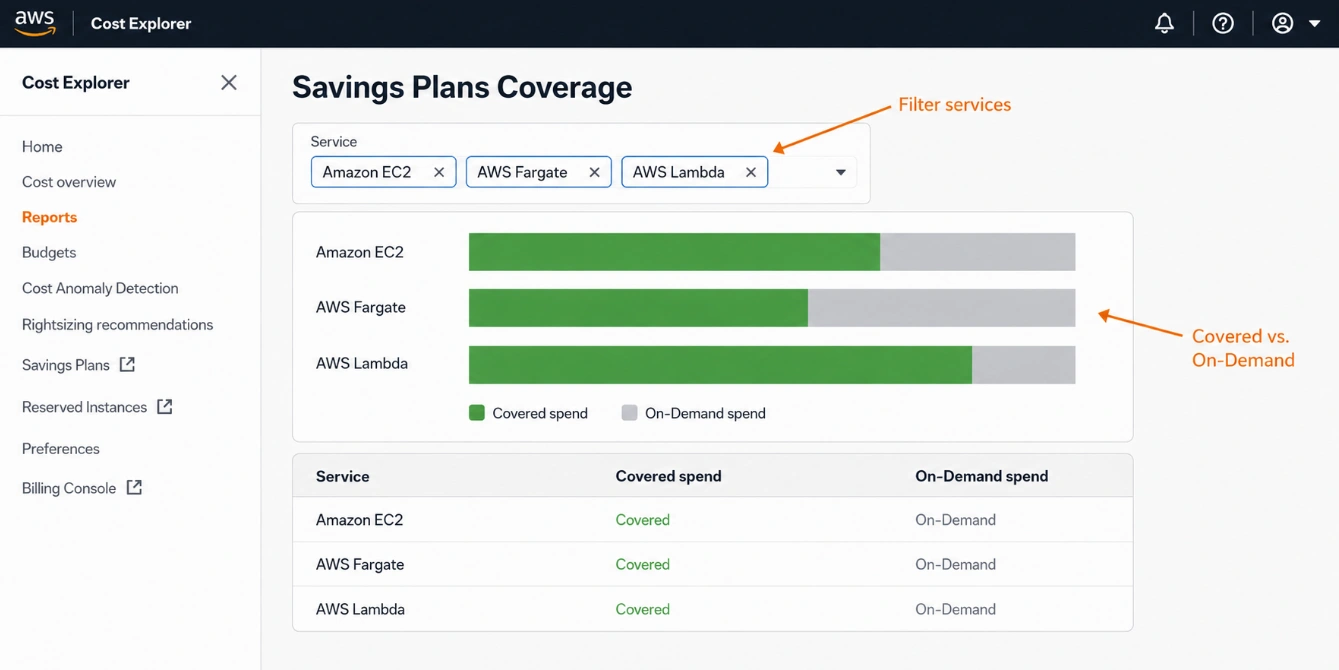Click Service table column header
This screenshot has width=1339, height=670.
coord(343,476)
